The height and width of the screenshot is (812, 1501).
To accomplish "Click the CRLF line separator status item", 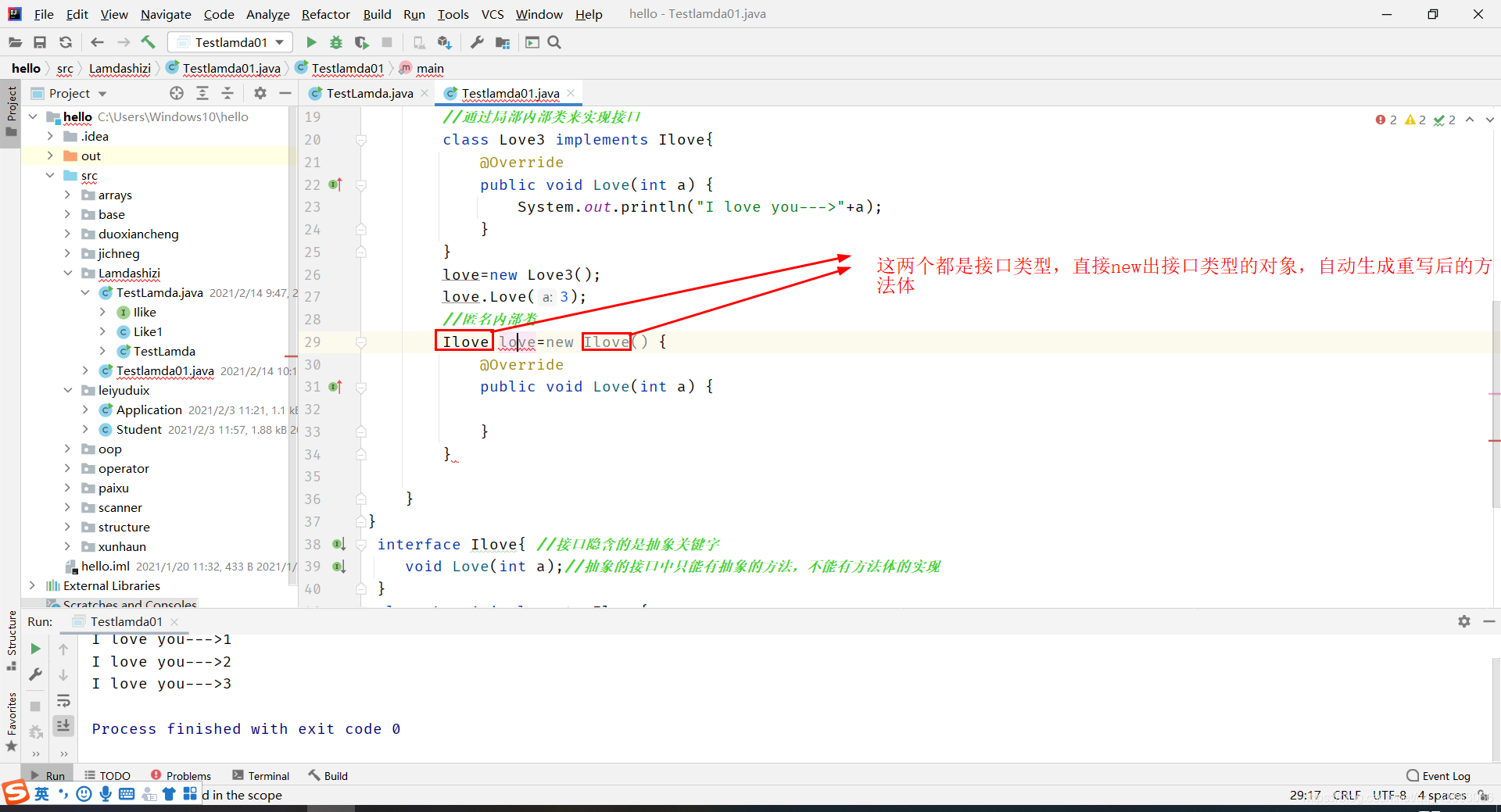I will click(1346, 795).
